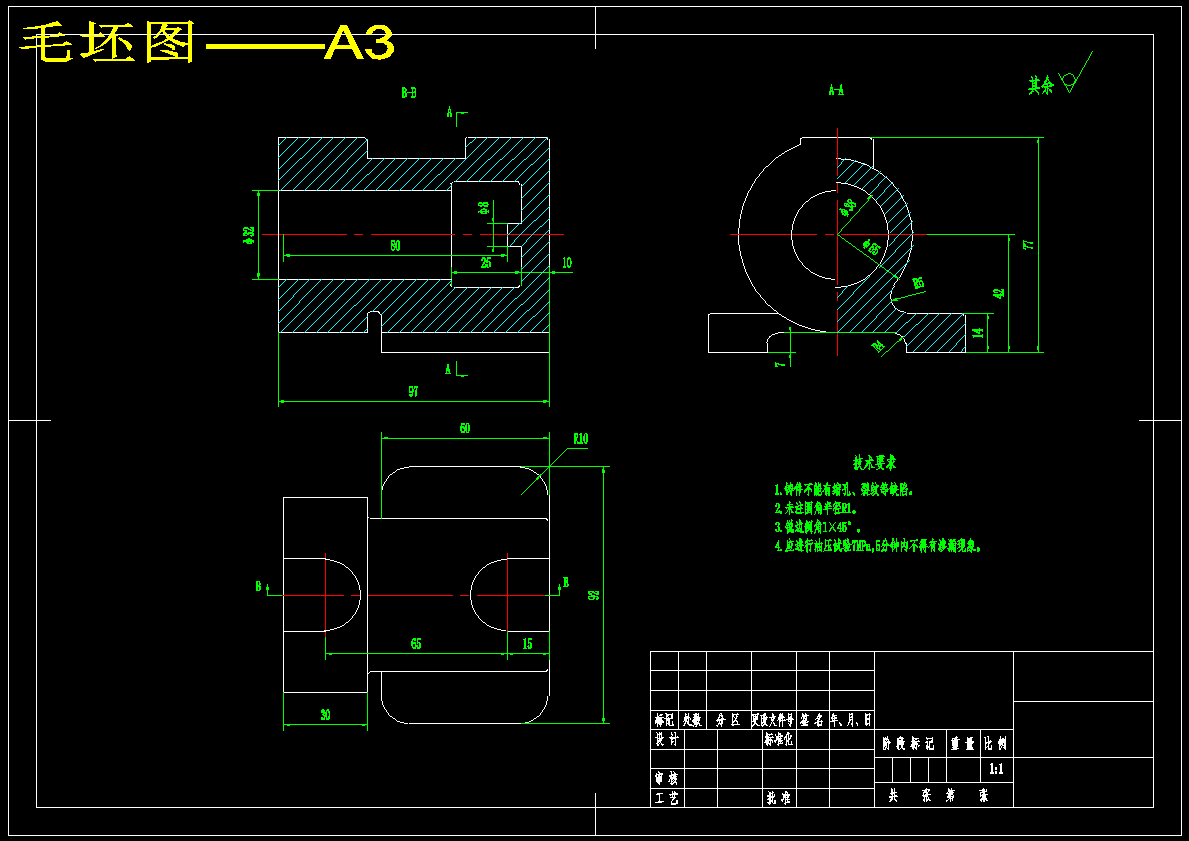Select the 25 dimension in B-B section
The height and width of the screenshot is (841, 1189).
[486, 263]
